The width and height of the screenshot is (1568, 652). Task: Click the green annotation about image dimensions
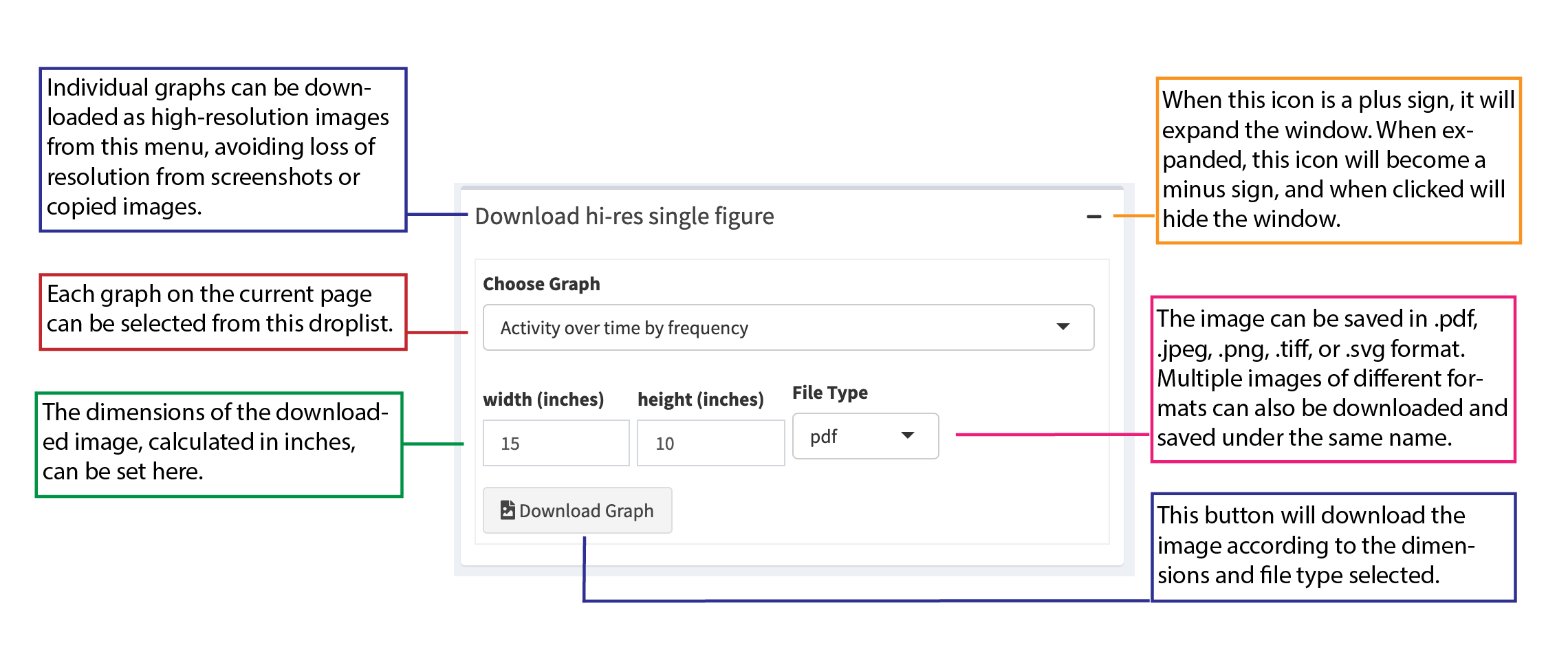[219, 444]
